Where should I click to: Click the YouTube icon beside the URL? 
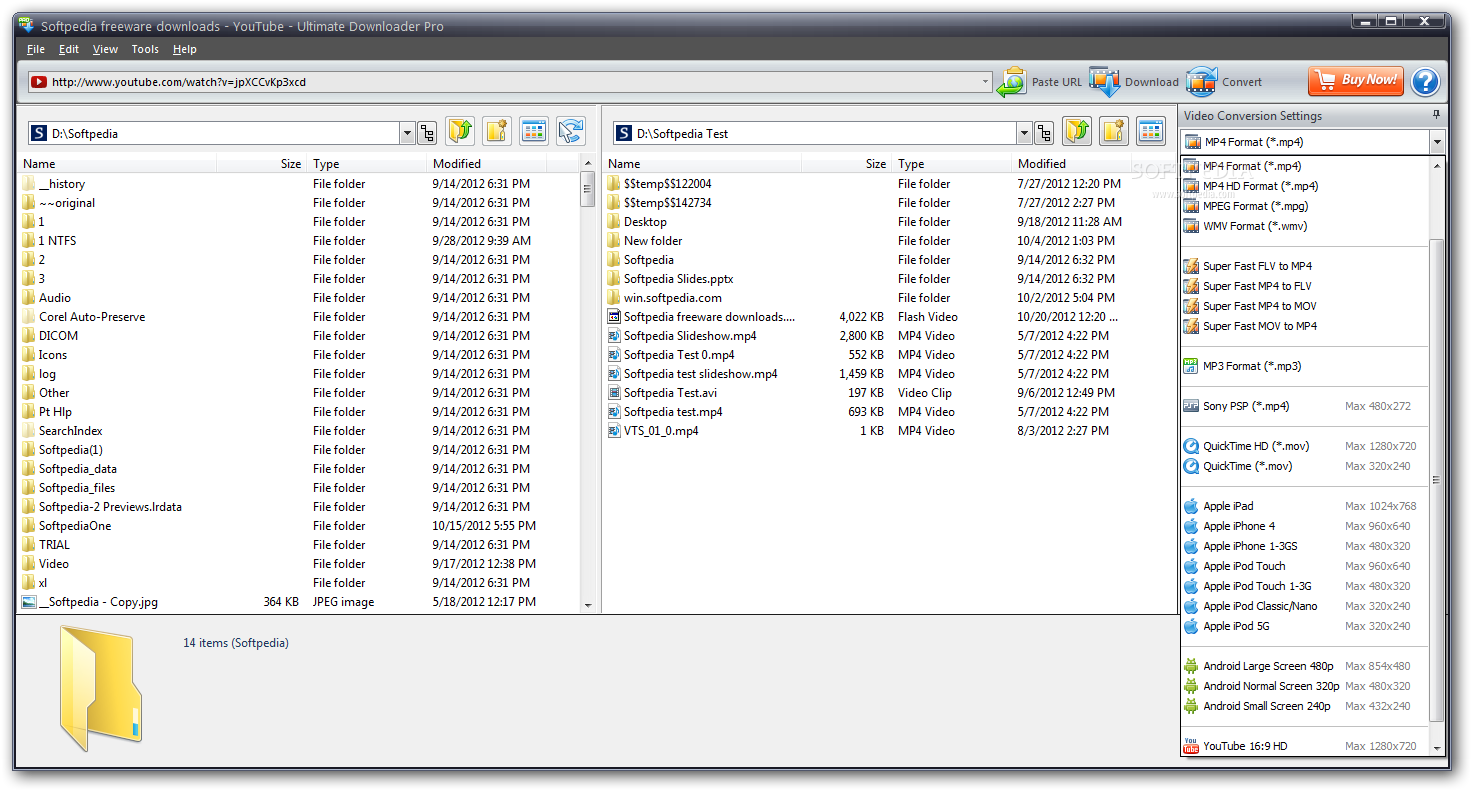39,82
